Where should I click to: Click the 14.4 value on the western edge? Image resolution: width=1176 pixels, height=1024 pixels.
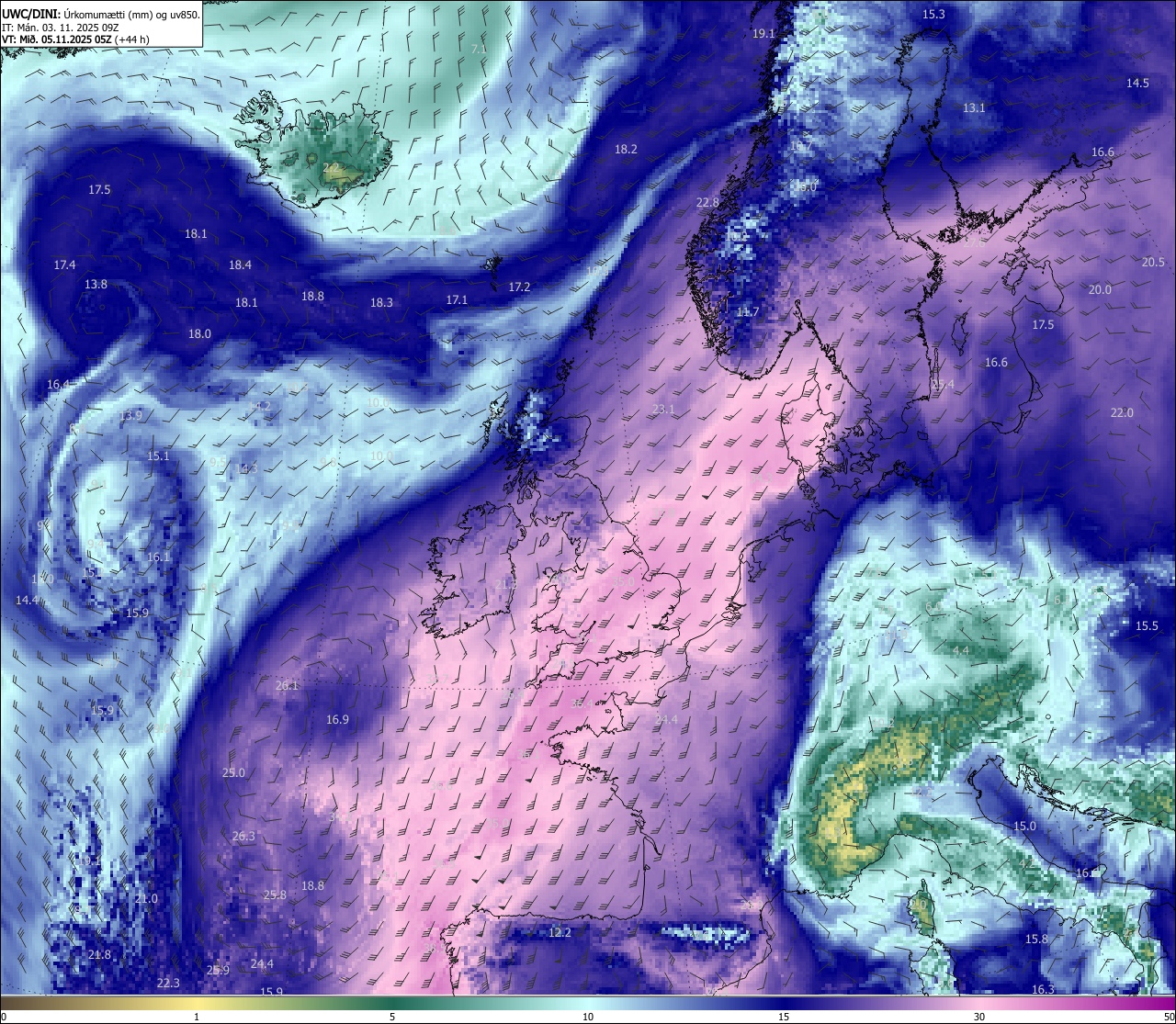(27, 600)
